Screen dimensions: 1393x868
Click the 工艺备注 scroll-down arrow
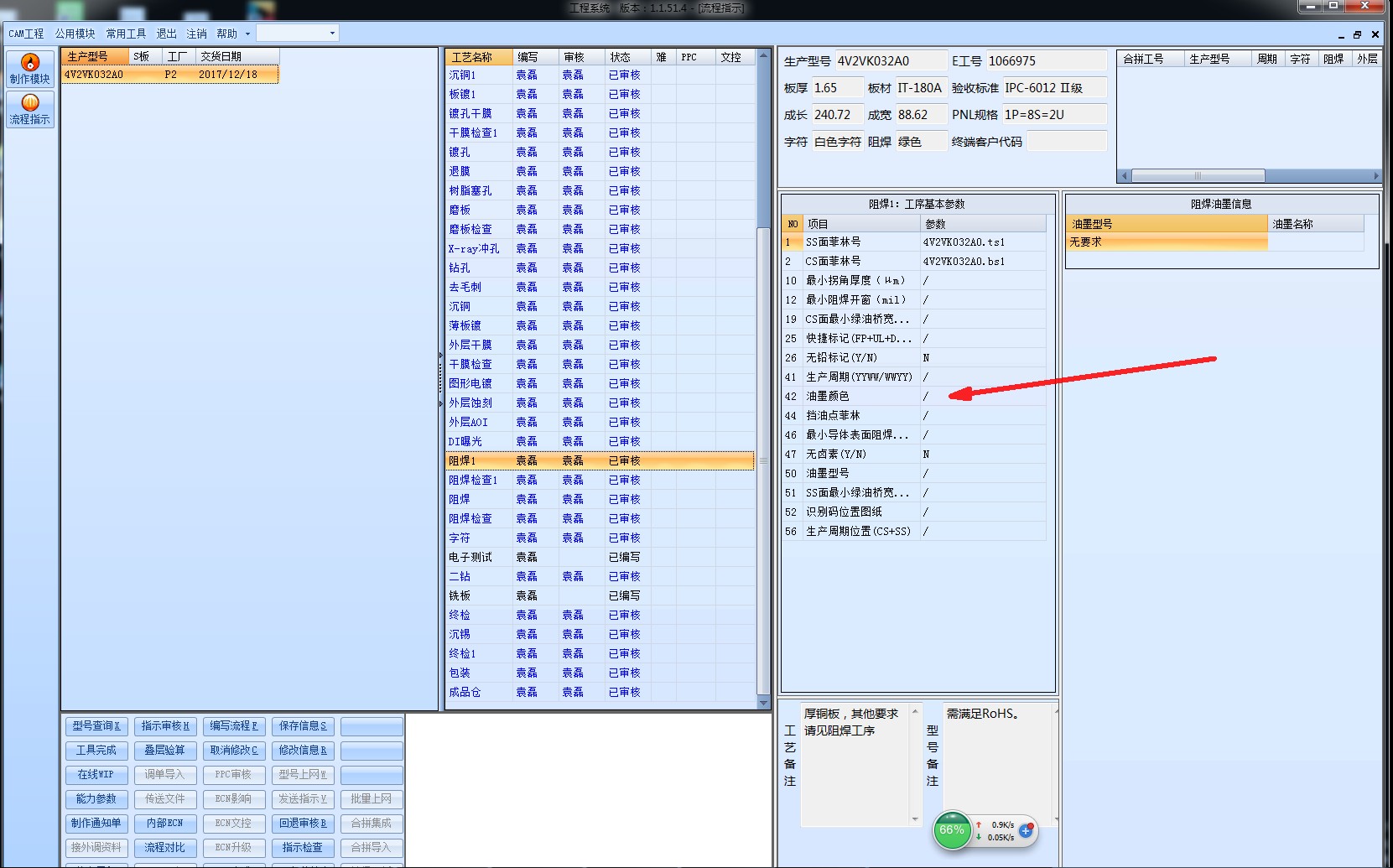915,819
